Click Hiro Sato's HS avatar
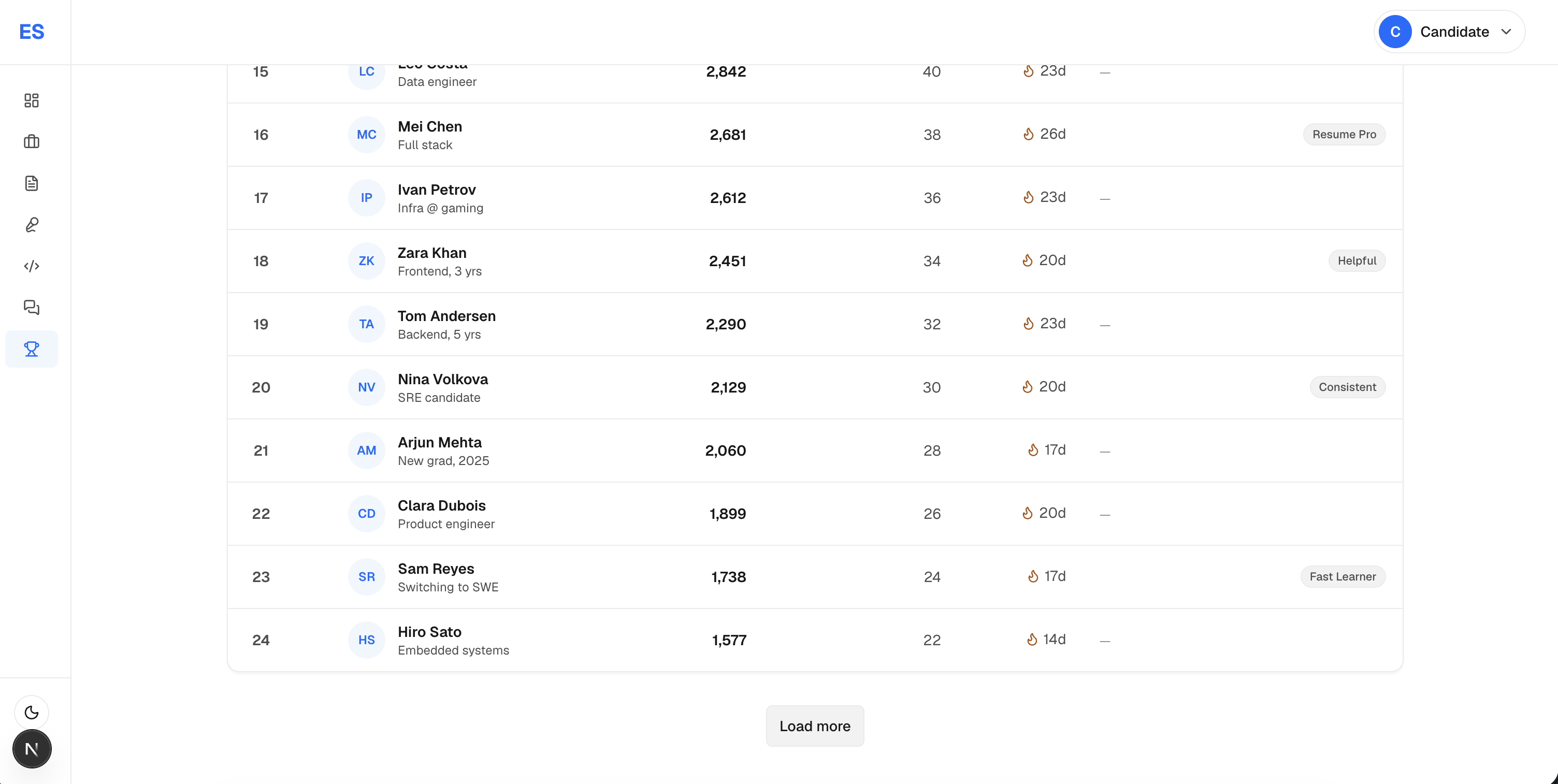1558x784 pixels. click(x=367, y=640)
